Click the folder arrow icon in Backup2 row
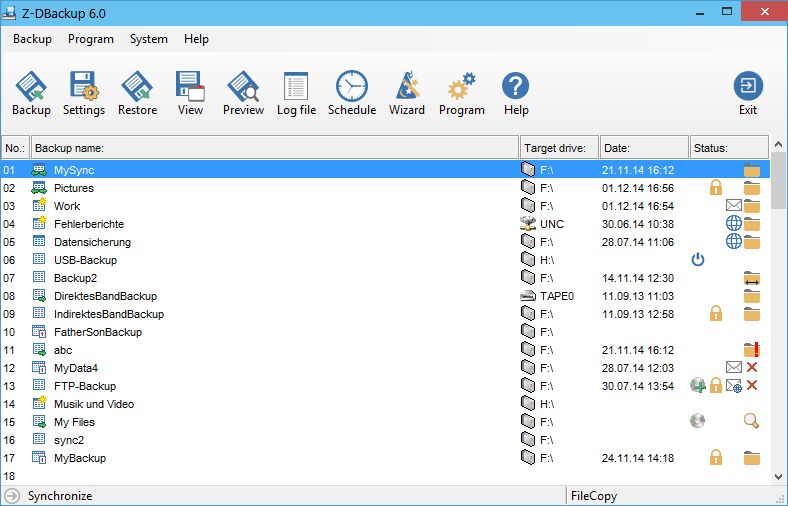The image size is (788, 506). [x=752, y=278]
